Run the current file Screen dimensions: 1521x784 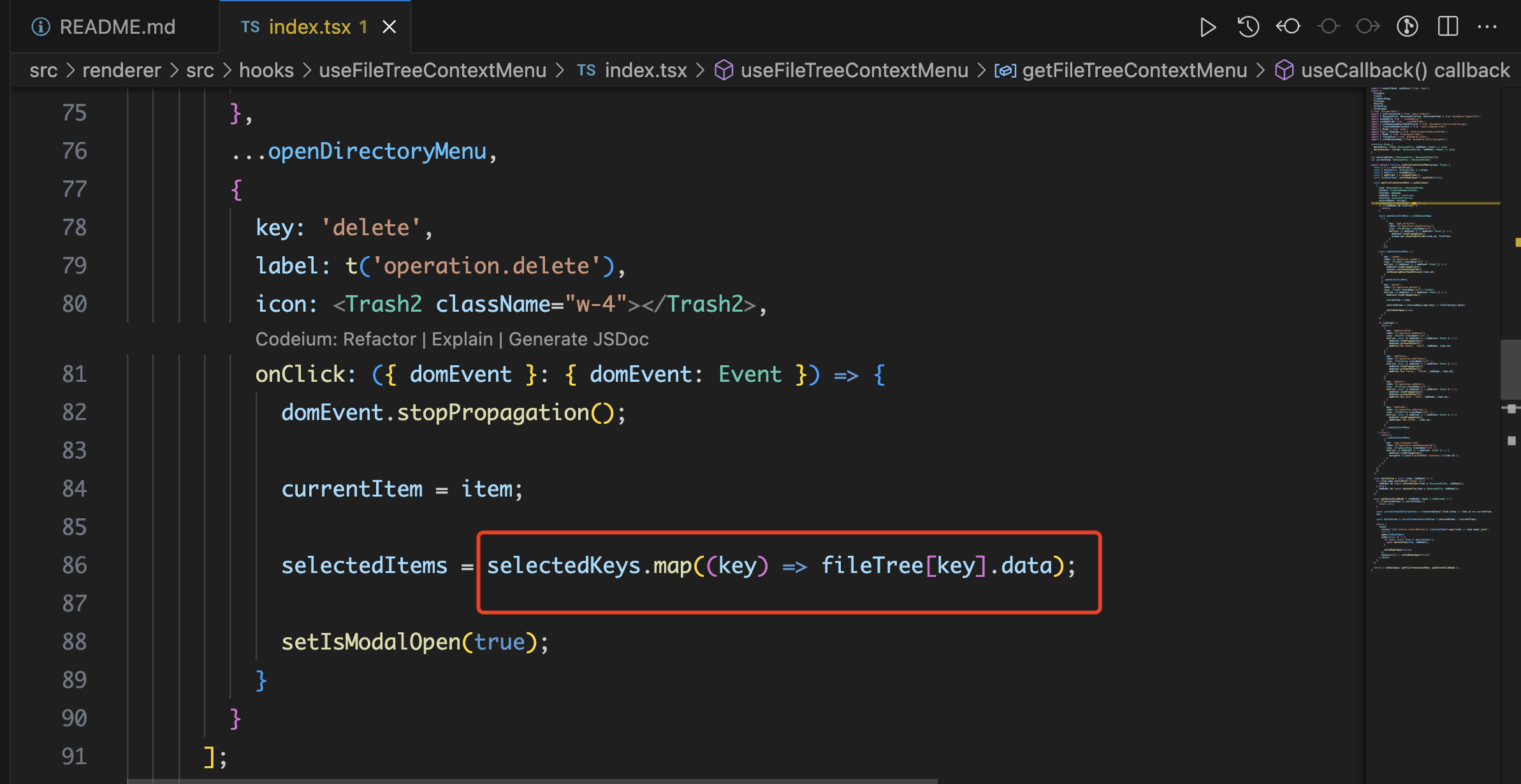pos(1209,27)
